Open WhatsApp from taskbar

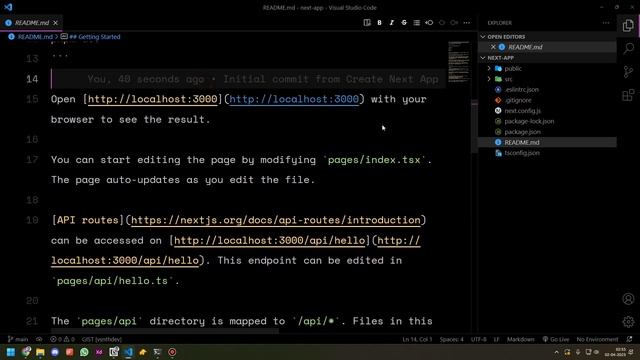pyautogui.click(x=84, y=352)
